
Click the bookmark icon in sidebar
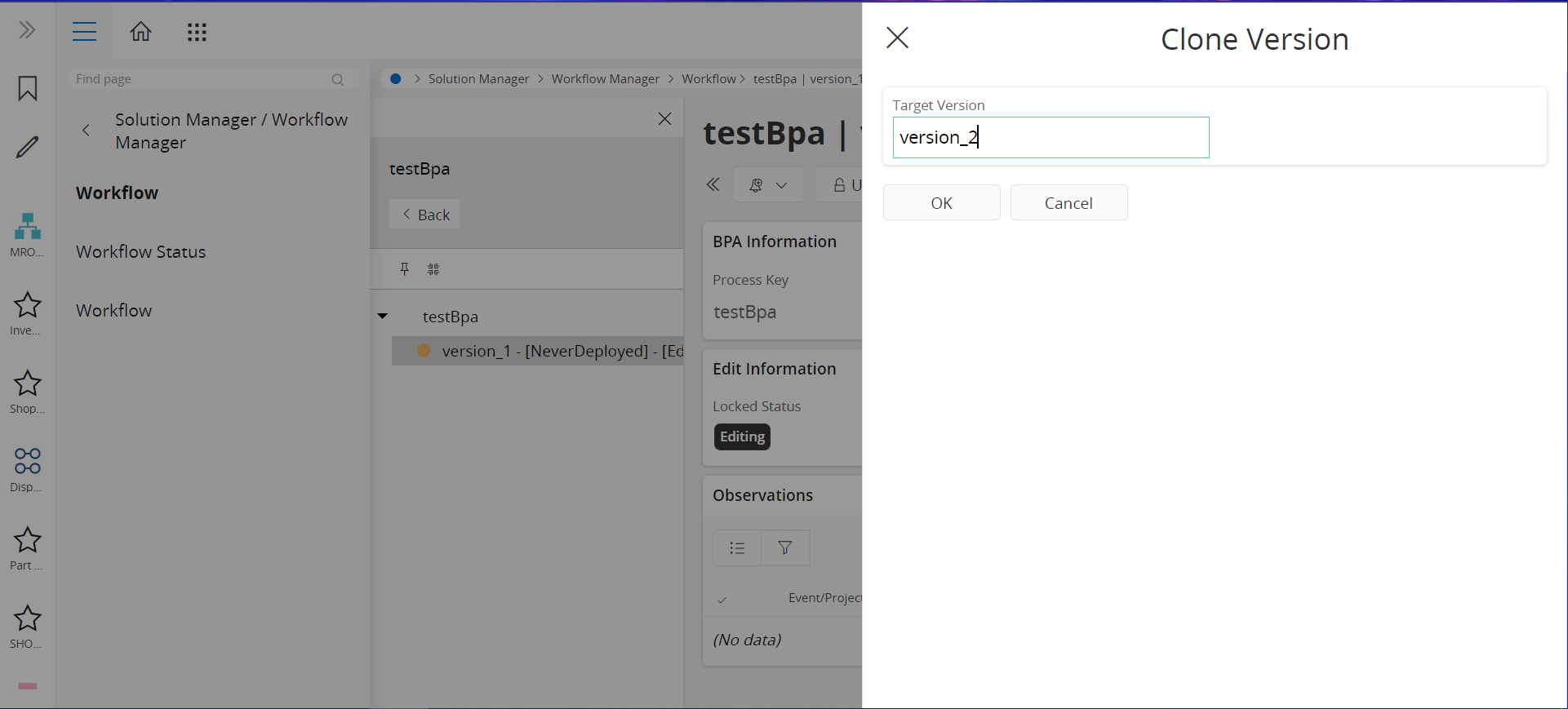pyautogui.click(x=28, y=88)
